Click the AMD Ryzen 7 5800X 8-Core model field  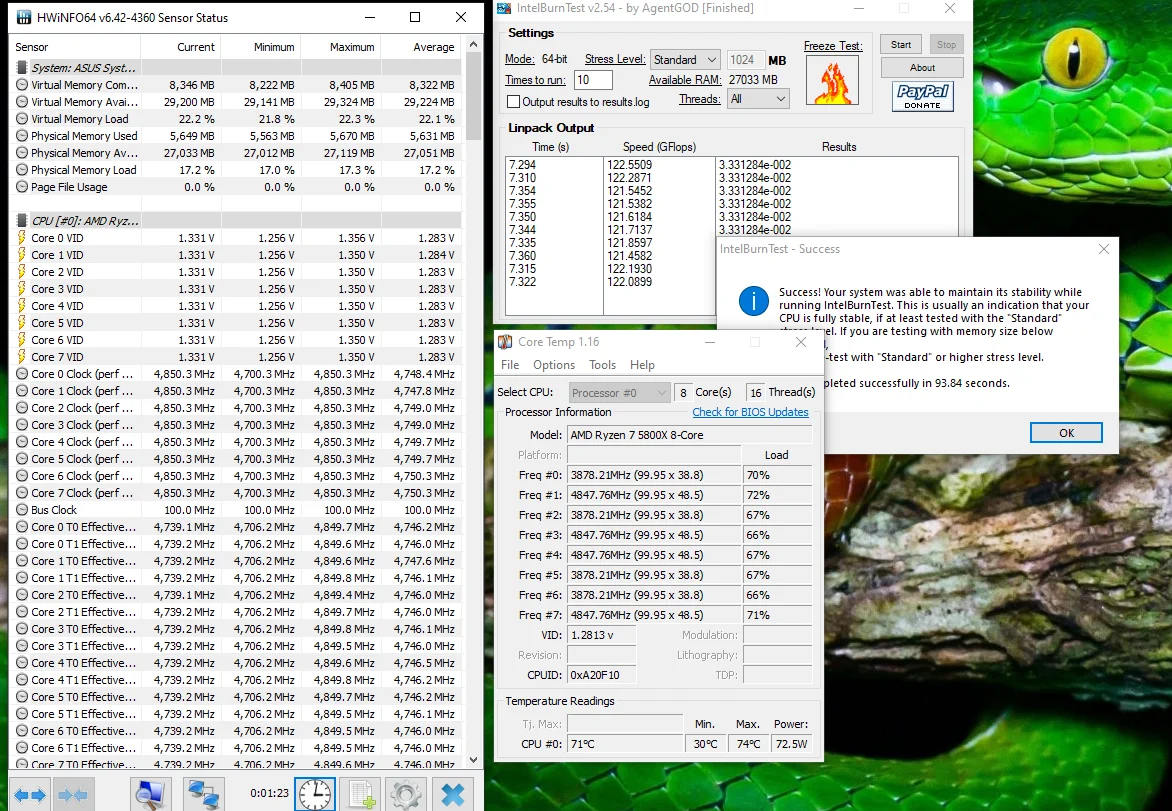(x=690, y=435)
